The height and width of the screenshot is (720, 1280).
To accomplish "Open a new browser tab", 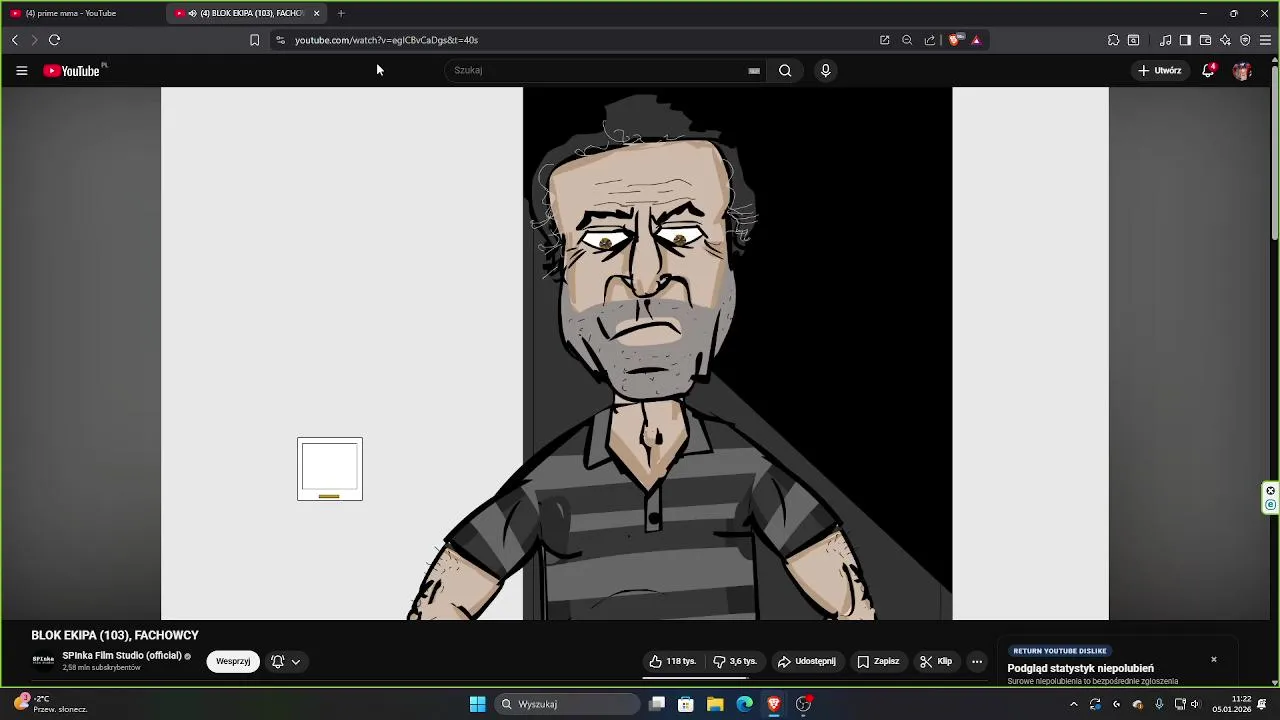I will coord(341,13).
